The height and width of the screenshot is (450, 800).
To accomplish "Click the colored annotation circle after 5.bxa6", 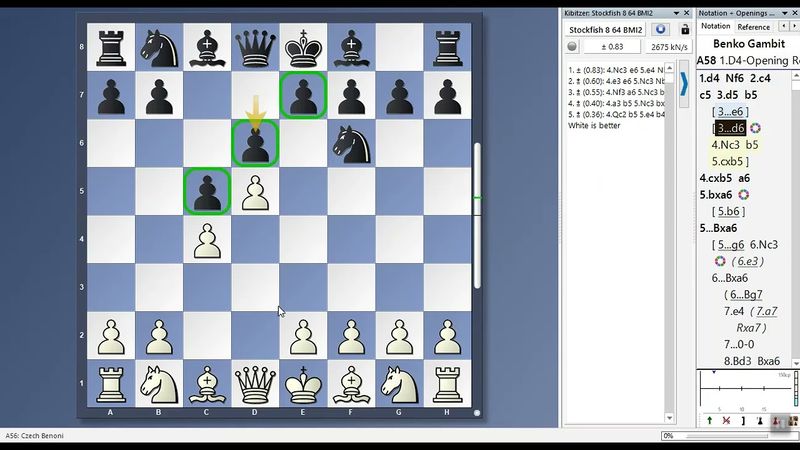I will (x=743, y=195).
